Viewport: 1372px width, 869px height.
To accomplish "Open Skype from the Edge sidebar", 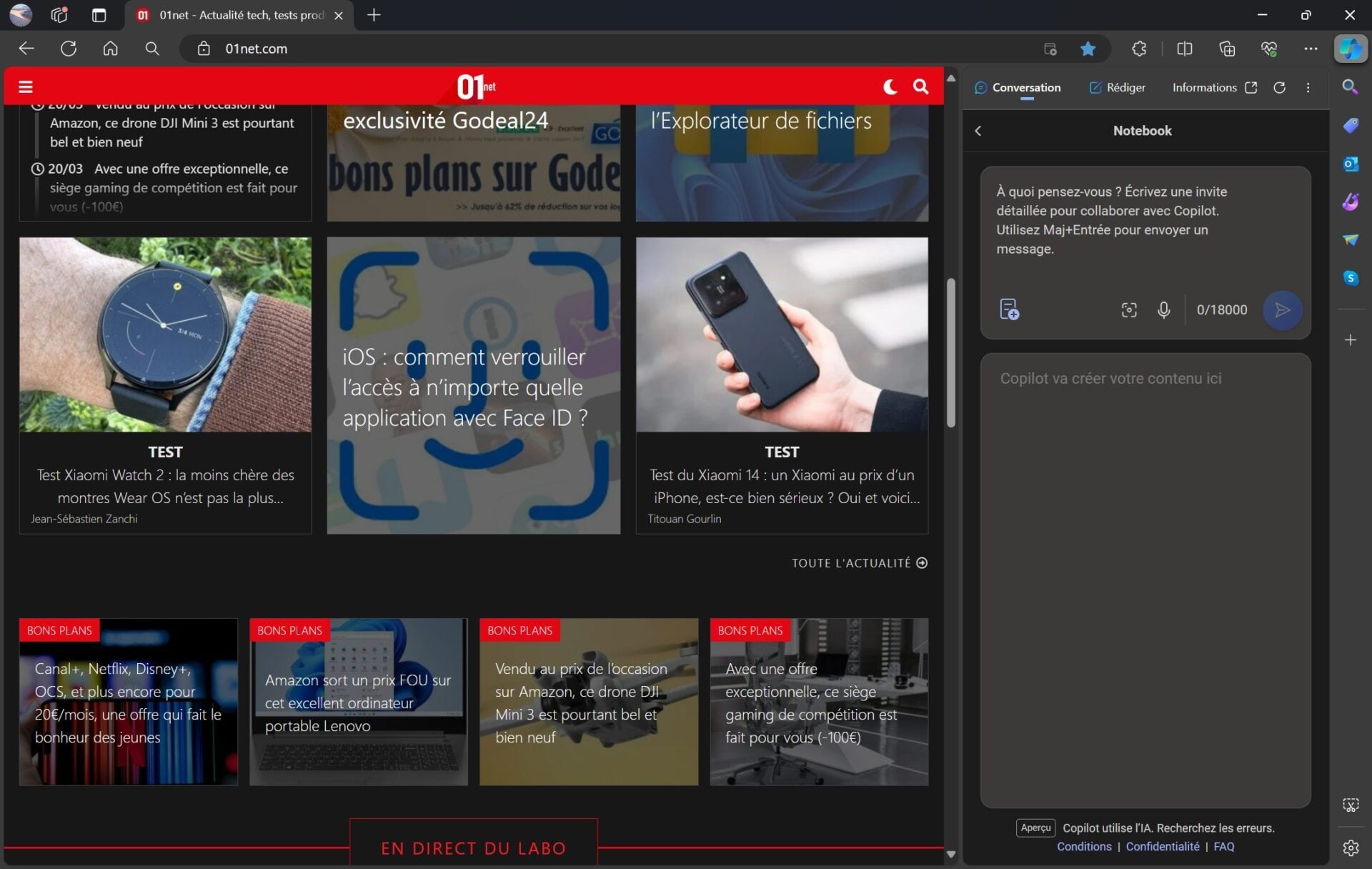I will [x=1350, y=278].
